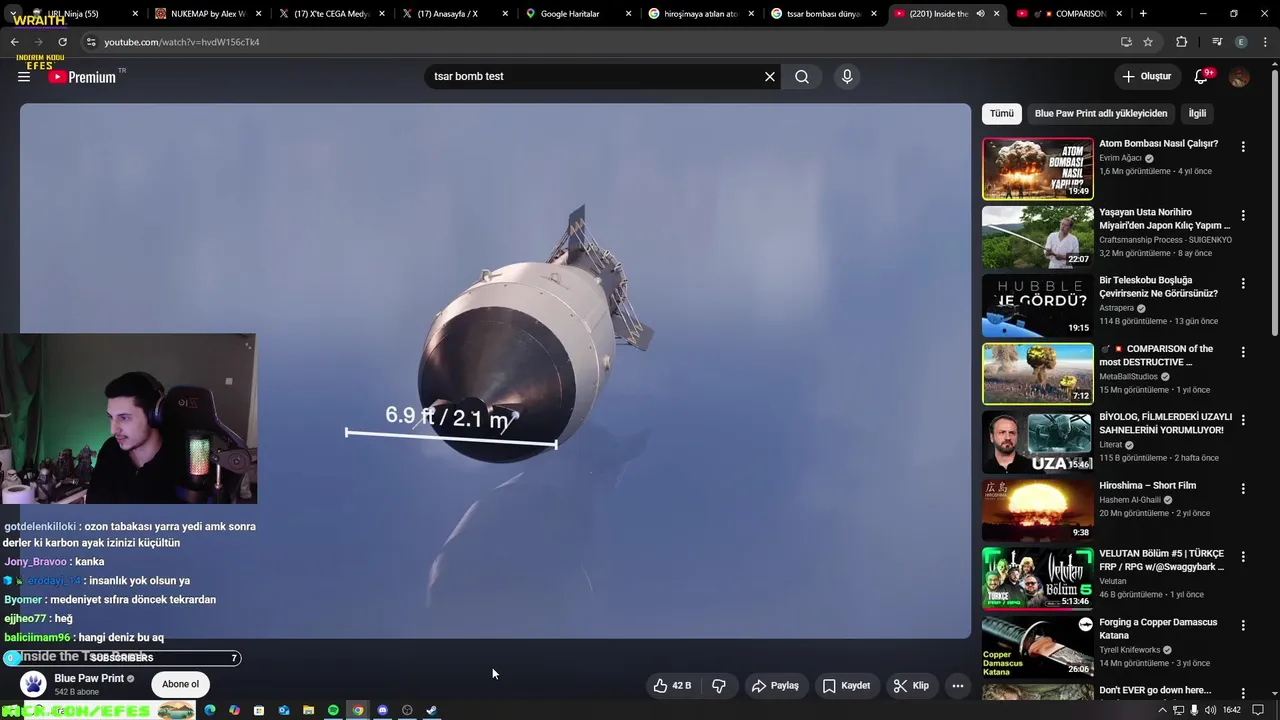Image resolution: width=1280 pixels, height=720 pixels.
Task: Open the Oluştur create dropdown
Action: pyautogui.click(x=1146, y=77)
